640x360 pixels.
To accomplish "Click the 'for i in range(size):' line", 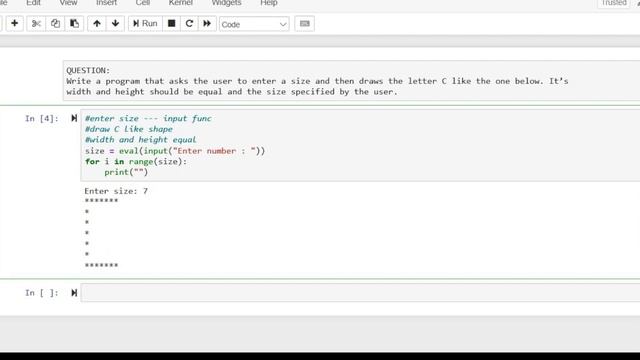I will click(x=136, y=161).
